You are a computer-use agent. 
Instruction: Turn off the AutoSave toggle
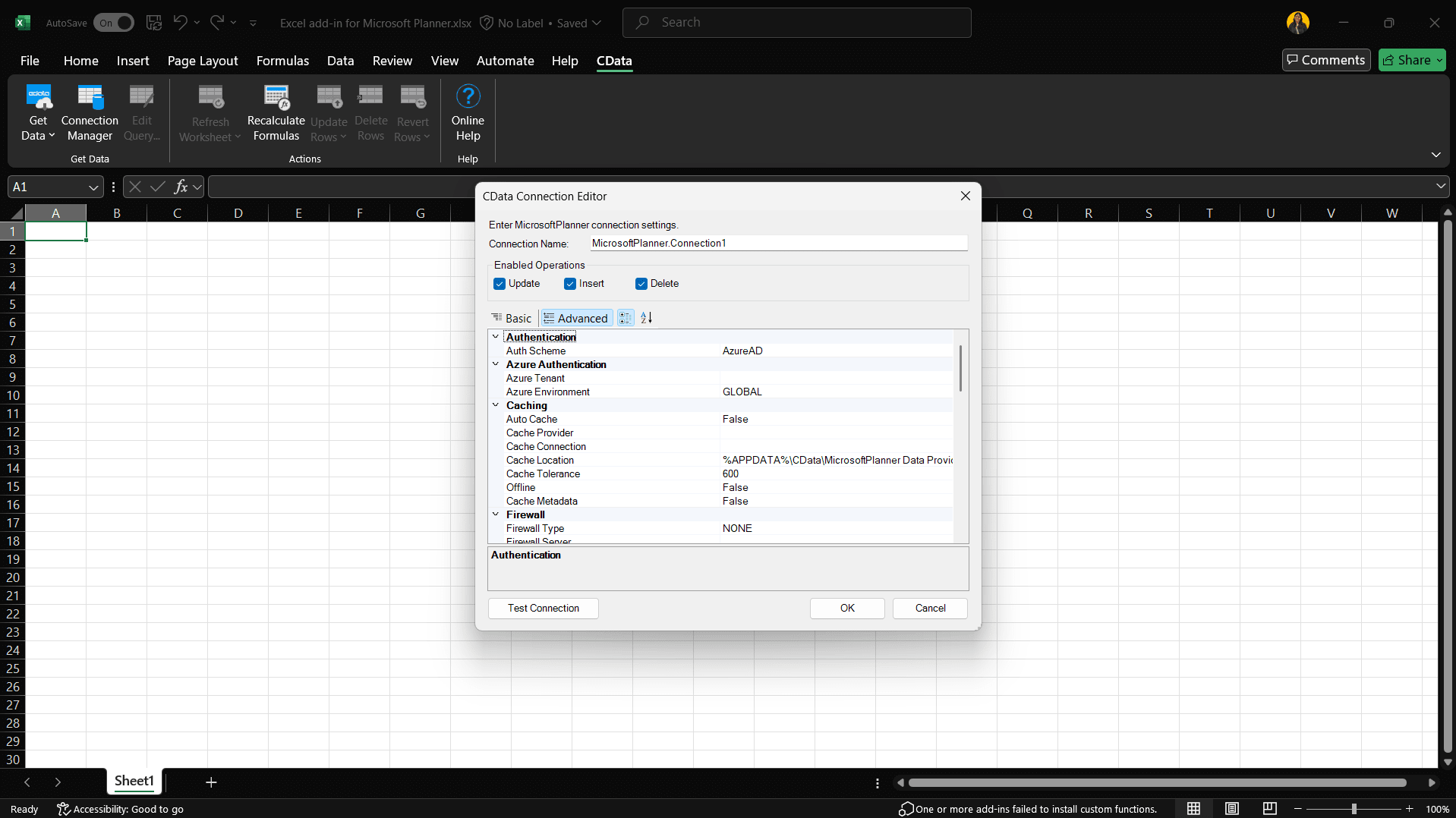click(114, 23)
